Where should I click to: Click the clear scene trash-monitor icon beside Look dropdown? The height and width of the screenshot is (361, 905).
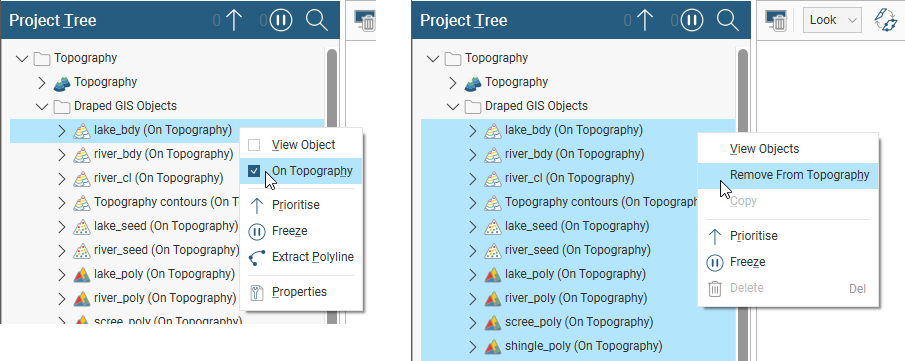[776, 20]
